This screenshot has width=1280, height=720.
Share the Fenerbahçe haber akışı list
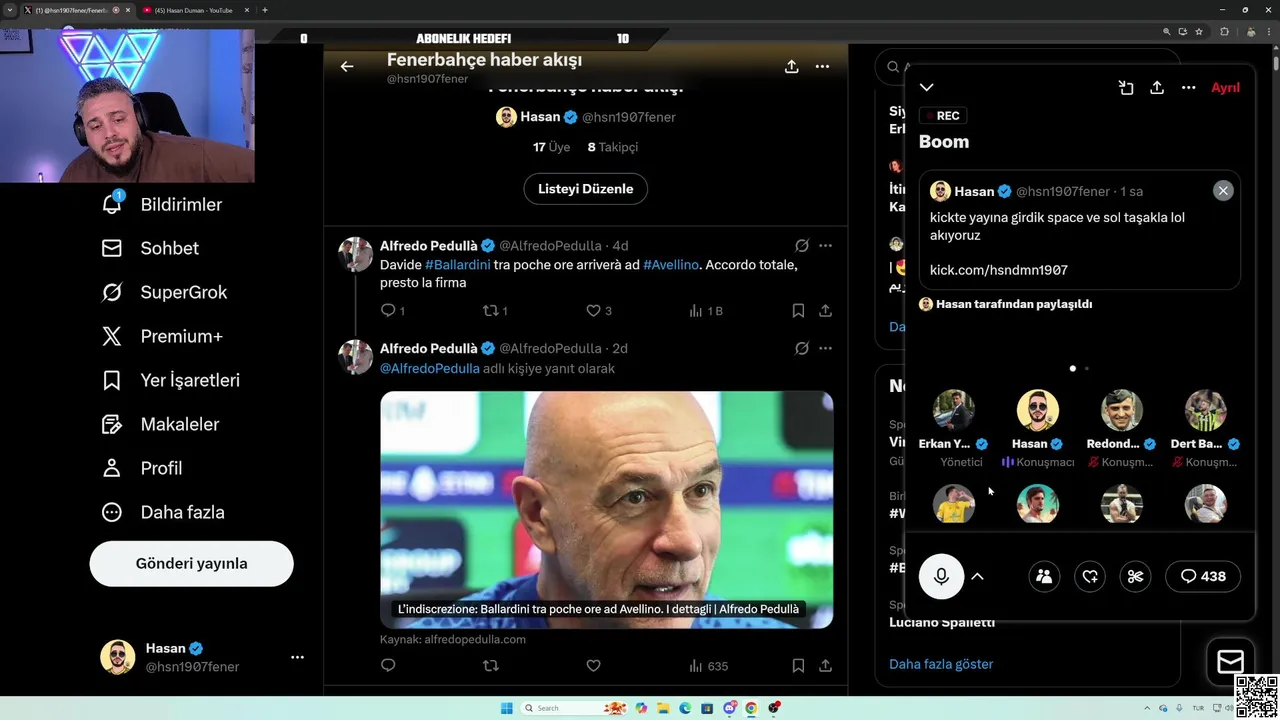(791, 67)
